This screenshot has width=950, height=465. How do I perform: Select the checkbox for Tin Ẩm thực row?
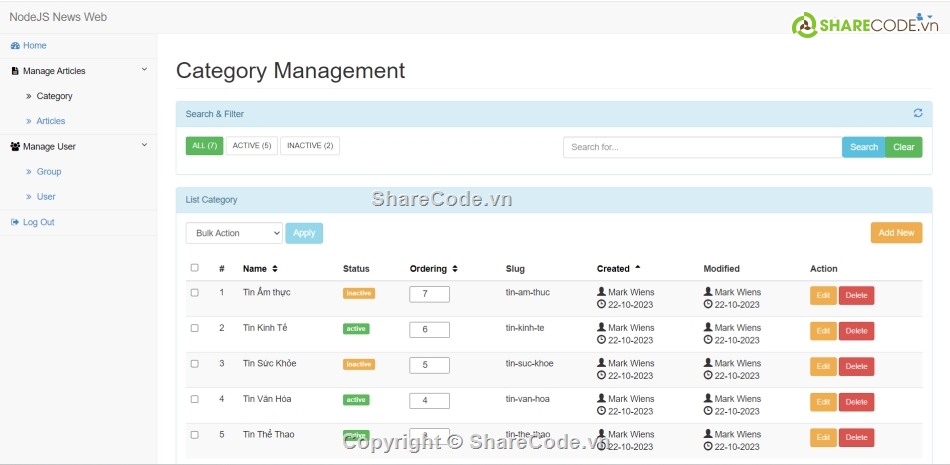[195, 293]
